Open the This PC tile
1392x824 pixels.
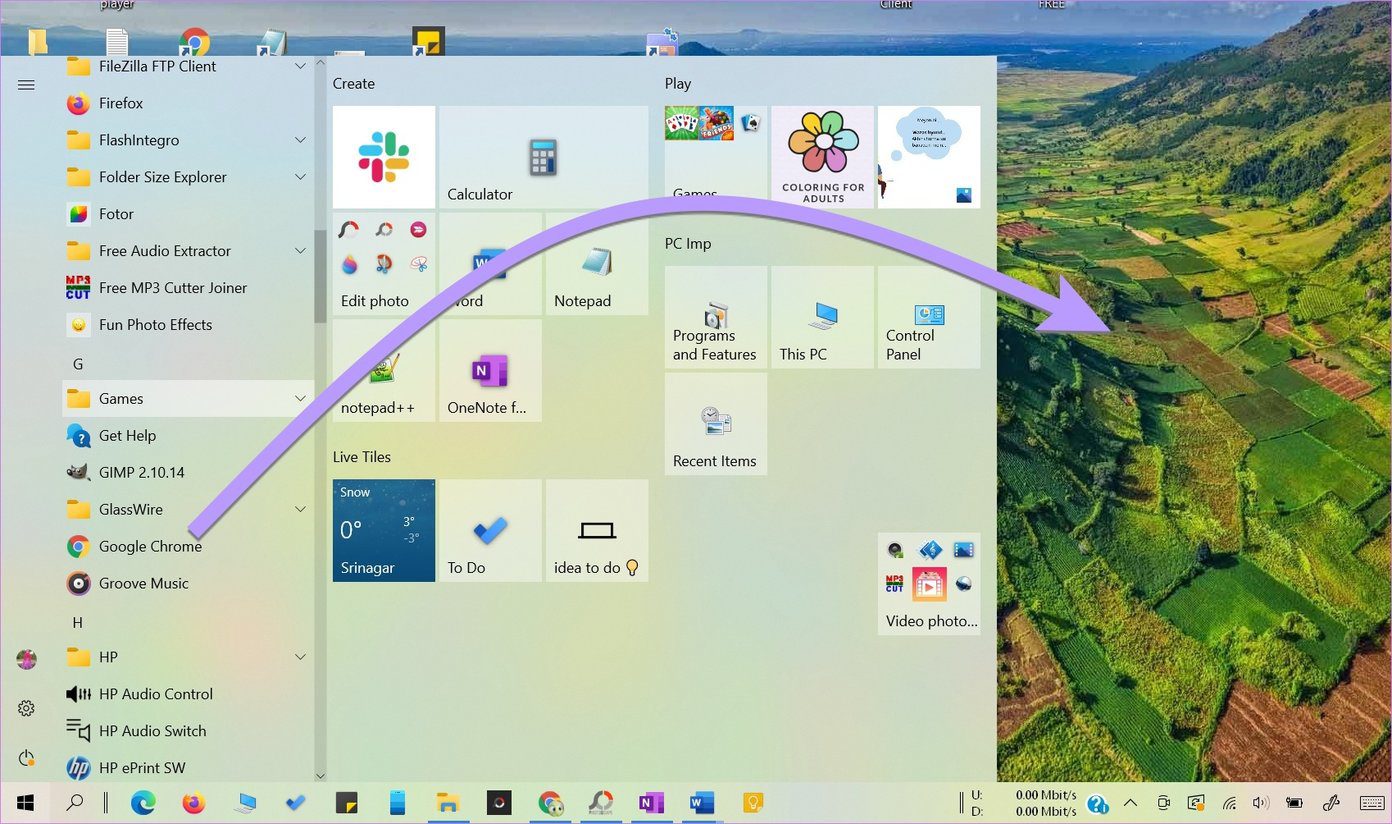(823, 317)
